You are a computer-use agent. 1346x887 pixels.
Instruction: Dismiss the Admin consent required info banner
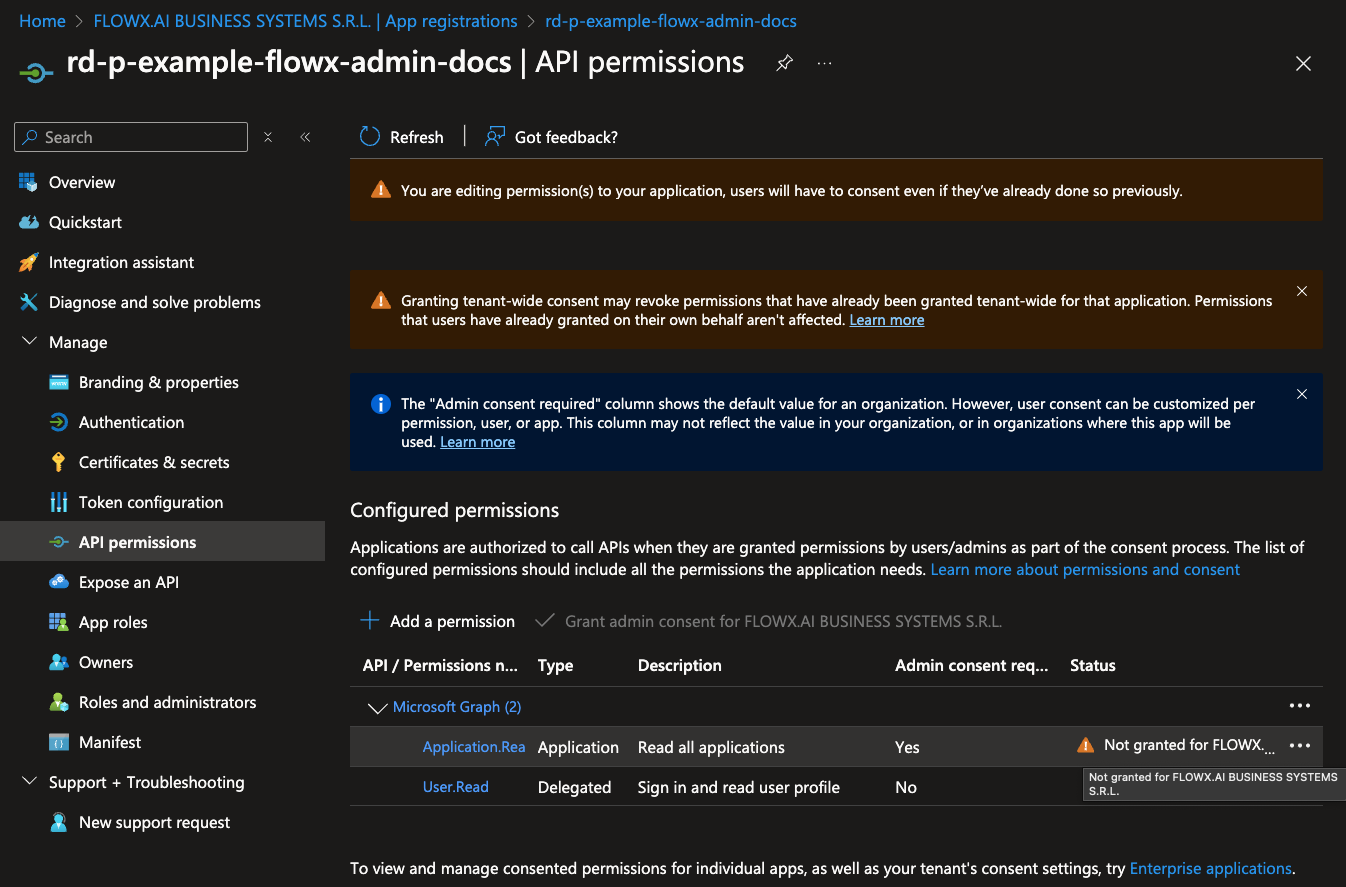pos(1302,394)
